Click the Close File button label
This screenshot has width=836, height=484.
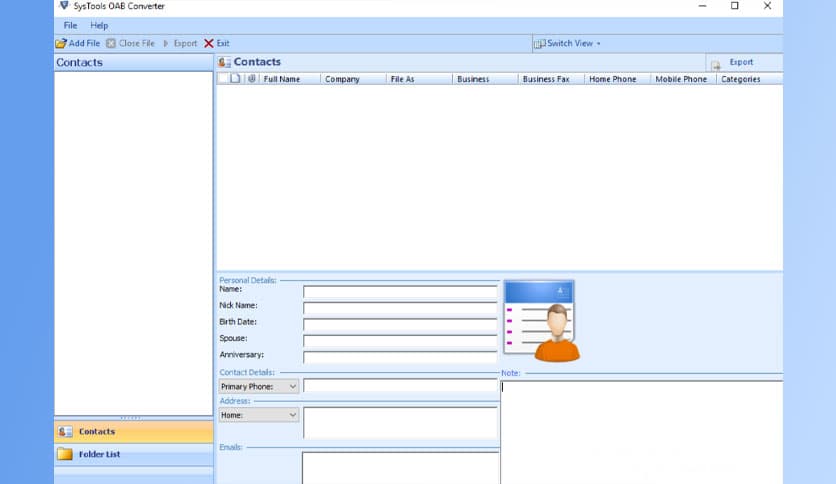[x=136, y=43]
